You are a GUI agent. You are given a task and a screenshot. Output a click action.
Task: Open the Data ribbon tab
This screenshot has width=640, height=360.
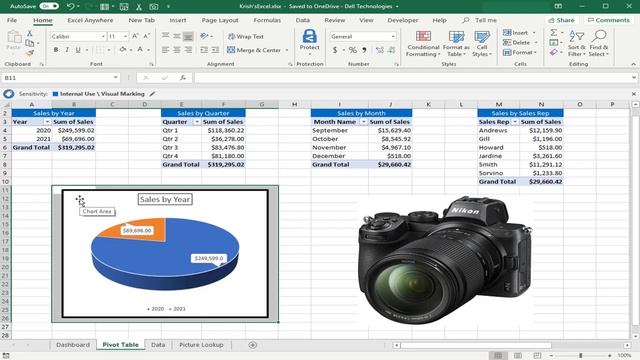click(x=302, y=20)
